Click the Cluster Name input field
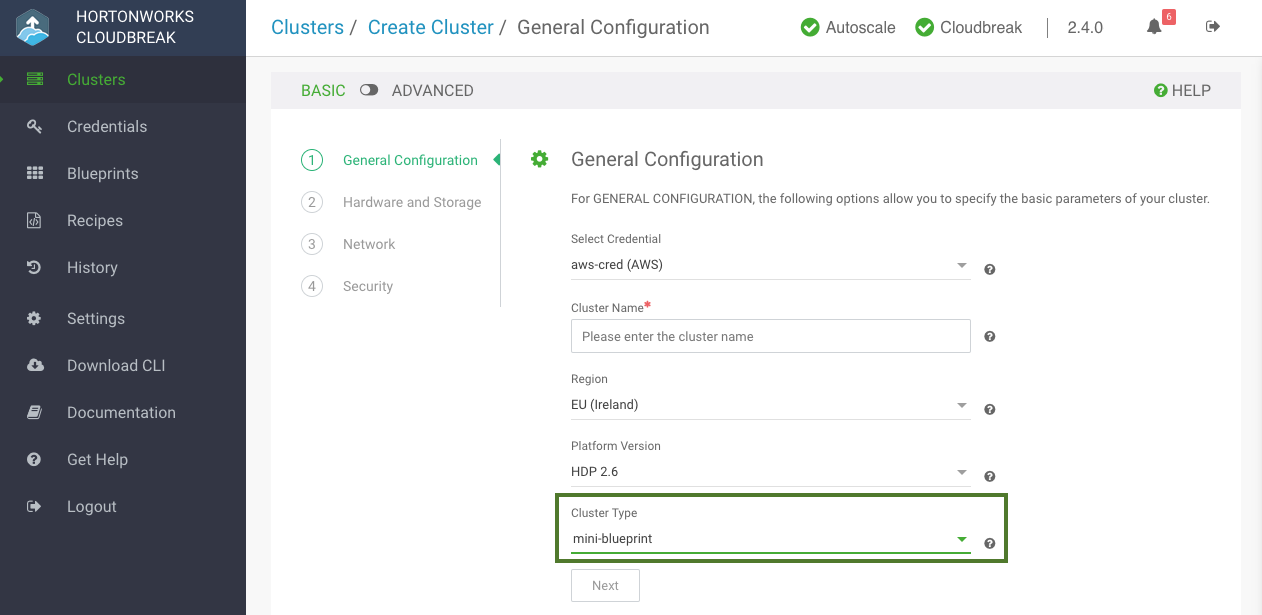1262x615 pixels. [770, 336]
